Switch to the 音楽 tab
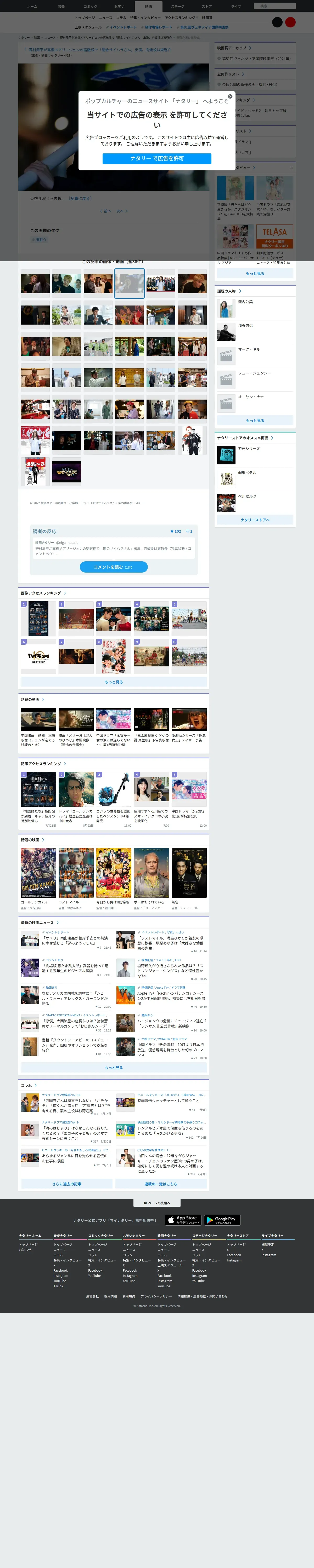 pos(61,6)
